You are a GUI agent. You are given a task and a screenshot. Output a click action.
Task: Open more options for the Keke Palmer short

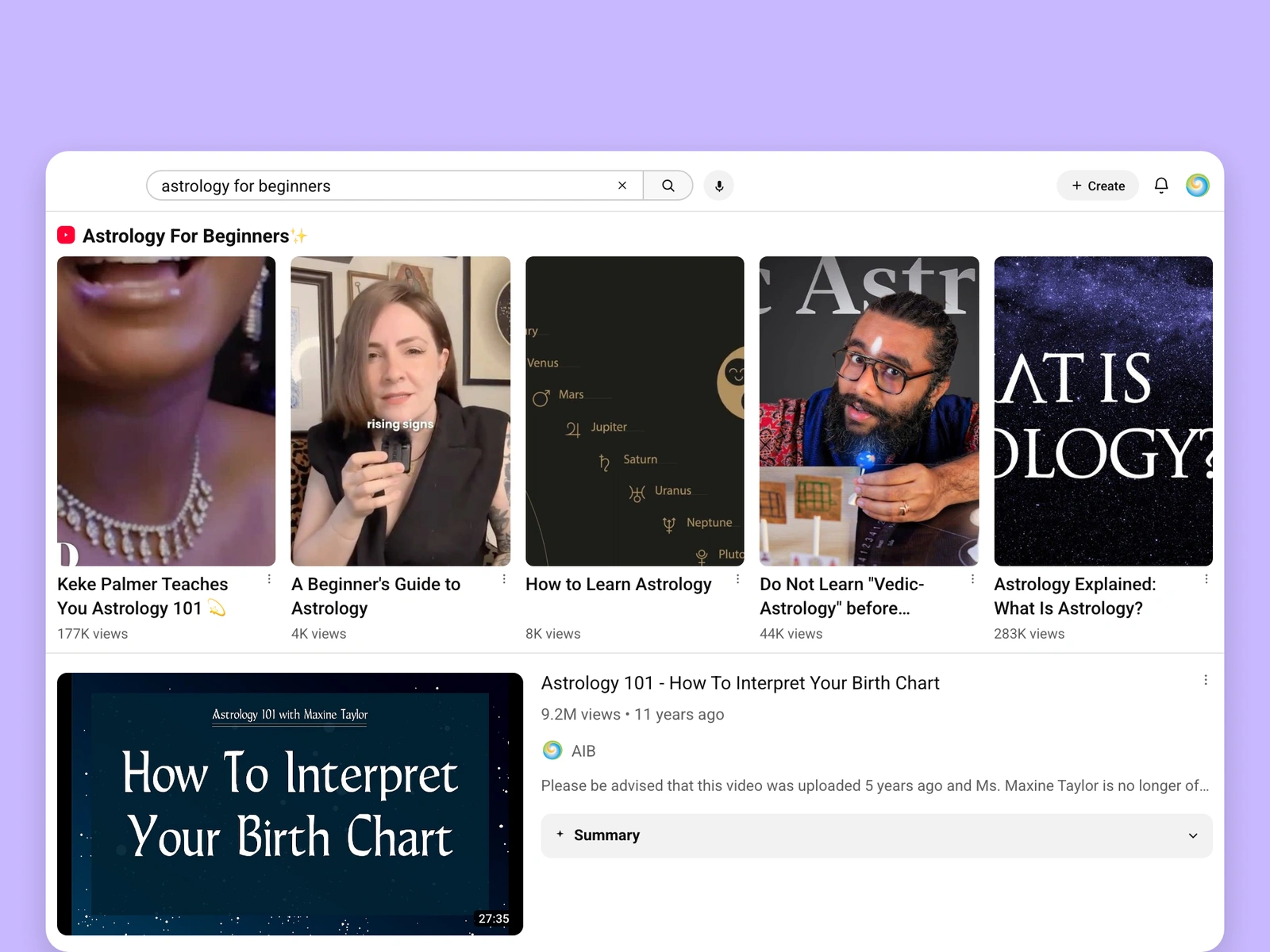pos(269,579)
